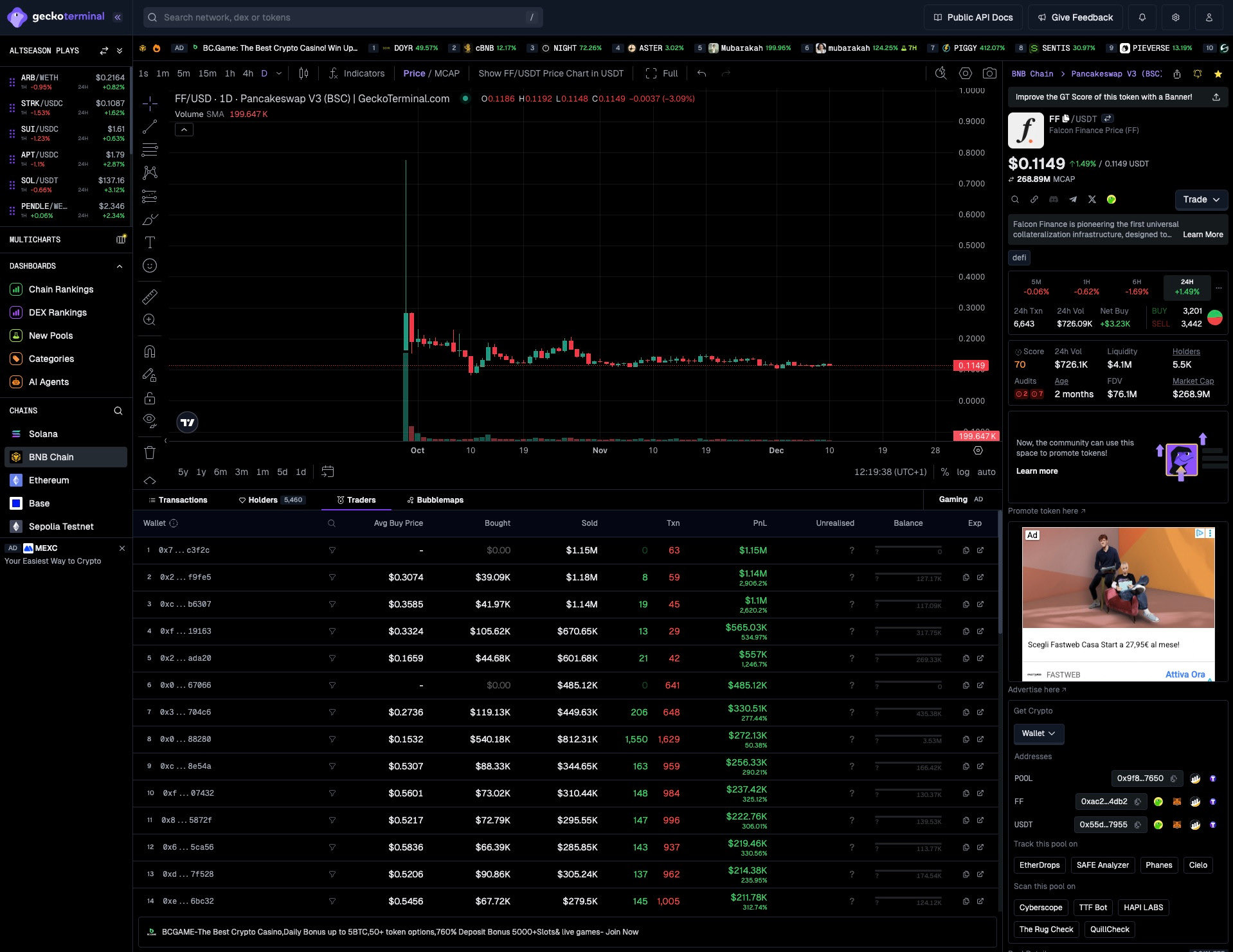Toggle Show FF/USDT Price Chart in USDT
Image resolution: width=1233 pixels, height=952 pixels.
click(551, 73)
